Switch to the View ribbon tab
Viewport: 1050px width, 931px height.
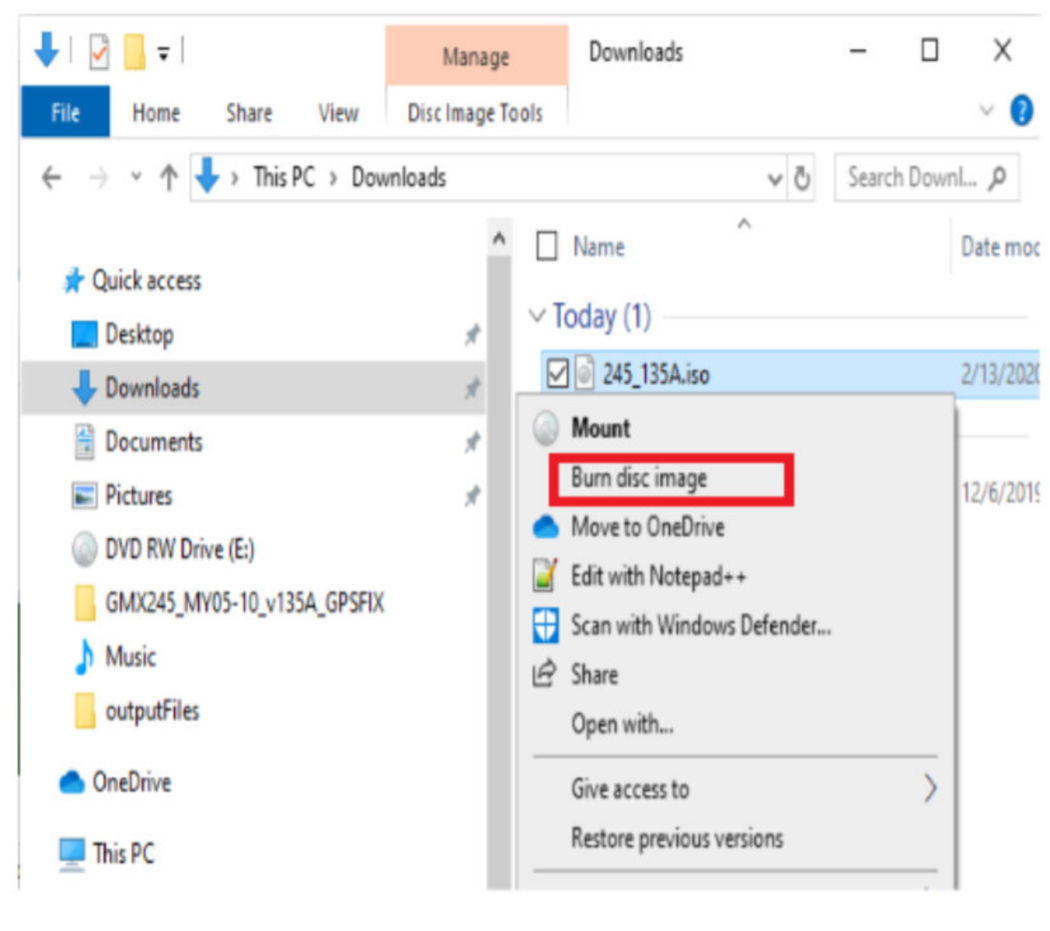(x=338, y=113)
